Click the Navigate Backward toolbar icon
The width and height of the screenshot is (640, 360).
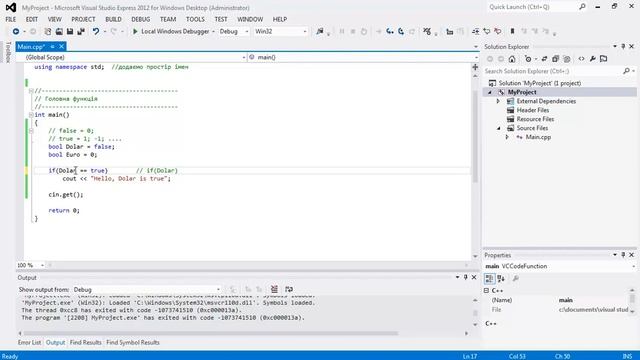pos(16,31)
